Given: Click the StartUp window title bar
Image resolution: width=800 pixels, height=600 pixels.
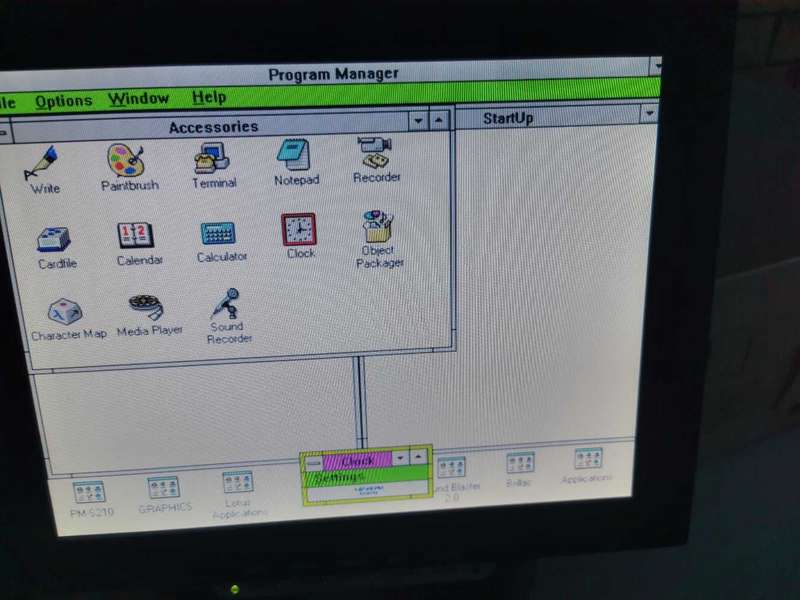Looking at the screenshot, I should coord(549,118).
